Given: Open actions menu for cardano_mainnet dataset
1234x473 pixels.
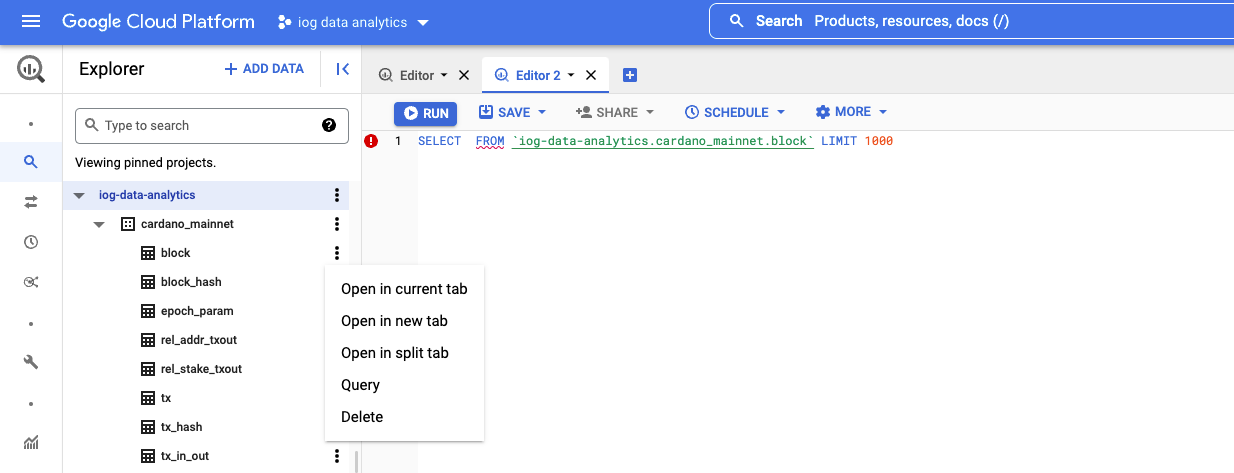Looking at the screenshot, I should 337,224.
